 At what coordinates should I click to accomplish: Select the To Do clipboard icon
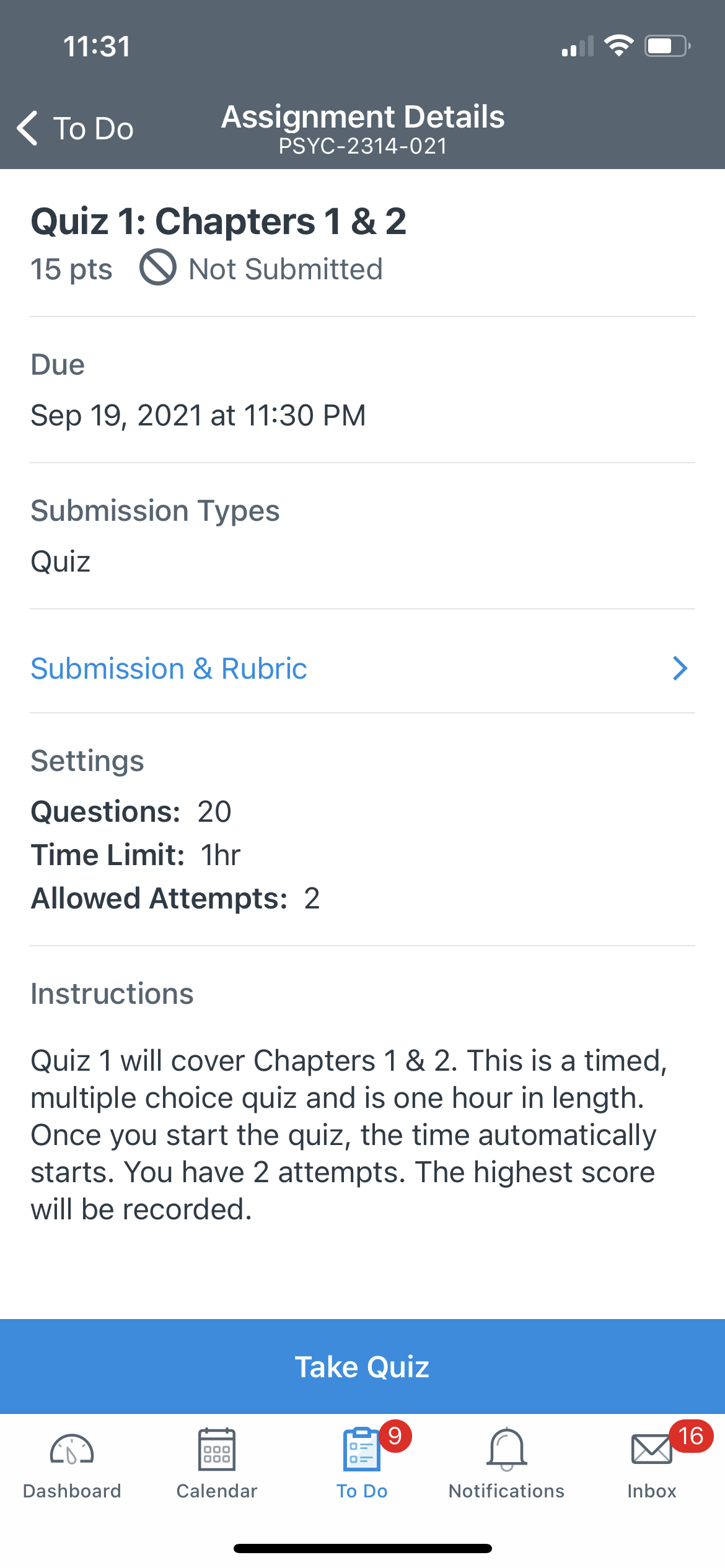click(x=361, y=1449)
